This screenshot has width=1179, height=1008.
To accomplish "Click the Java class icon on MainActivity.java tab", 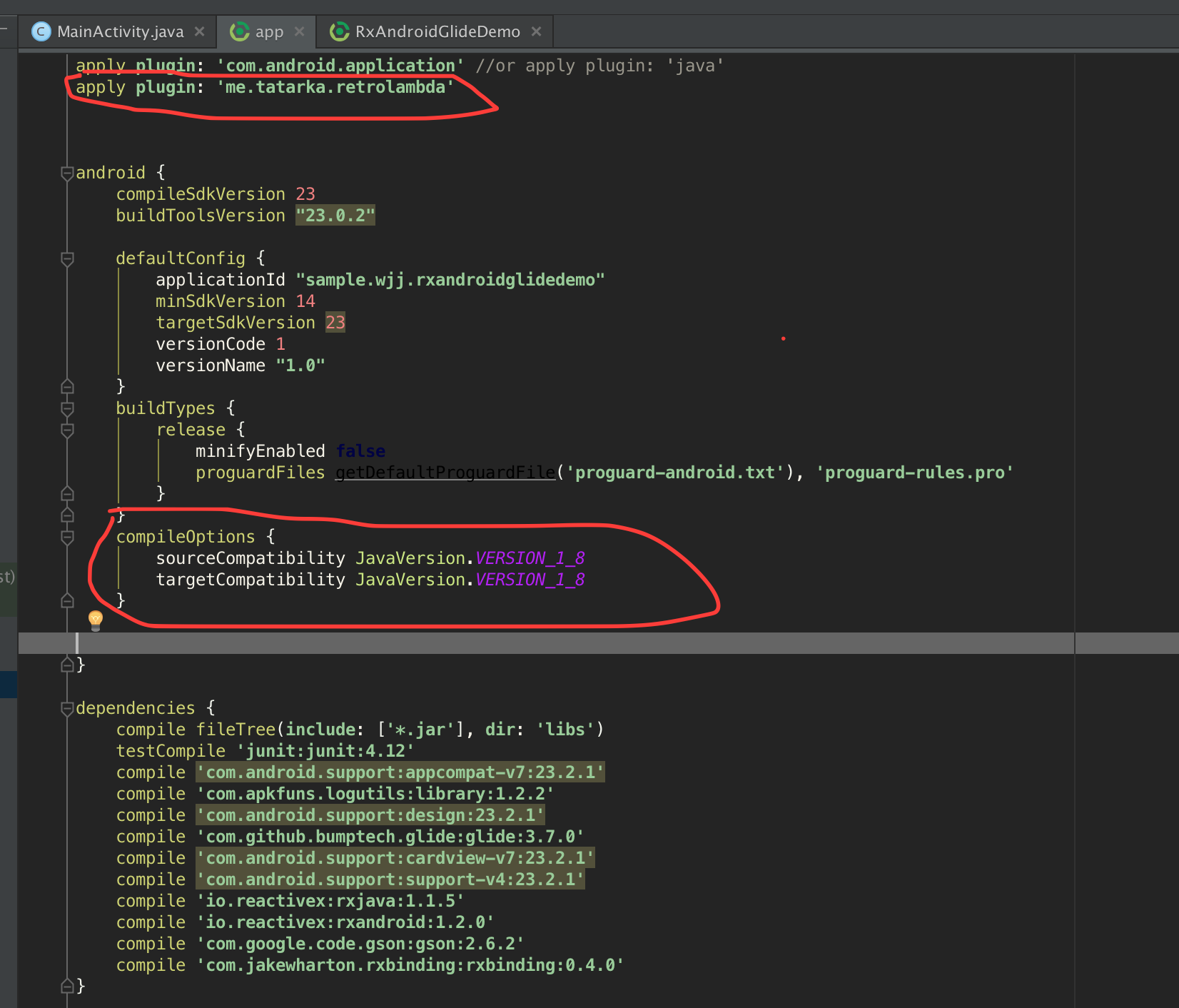I will (42, 31).
